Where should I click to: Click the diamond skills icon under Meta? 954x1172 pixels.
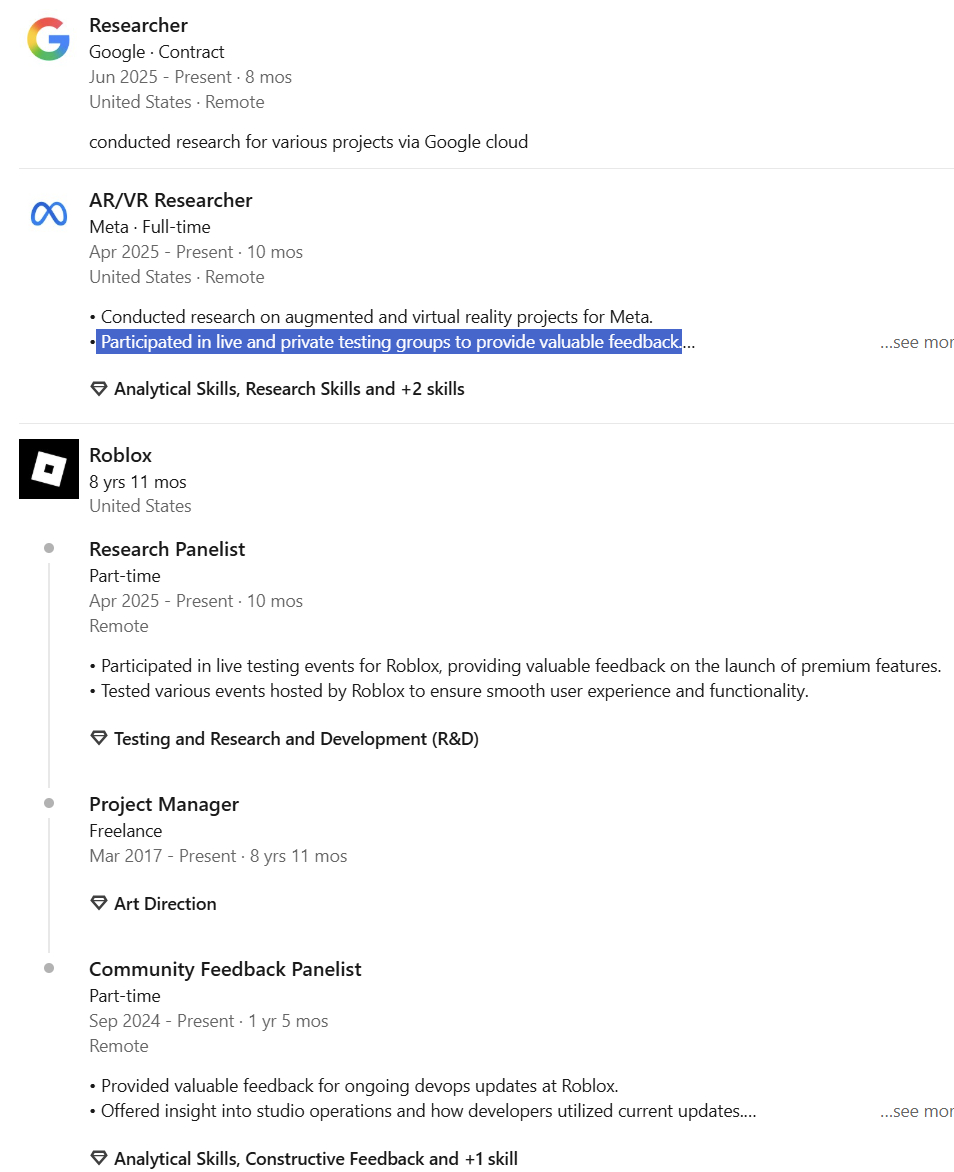[99, 389]
